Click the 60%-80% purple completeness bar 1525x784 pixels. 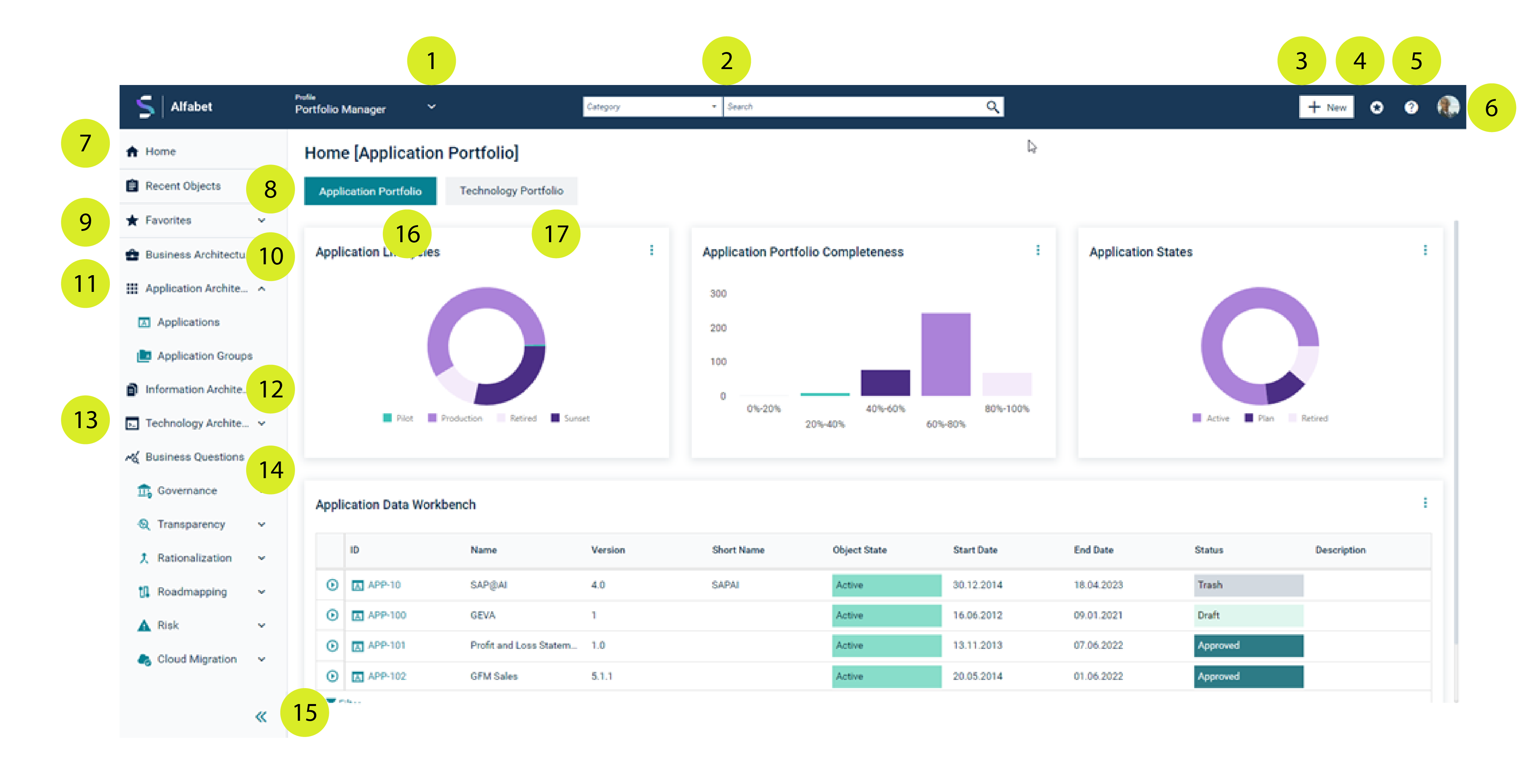(945, 355)
